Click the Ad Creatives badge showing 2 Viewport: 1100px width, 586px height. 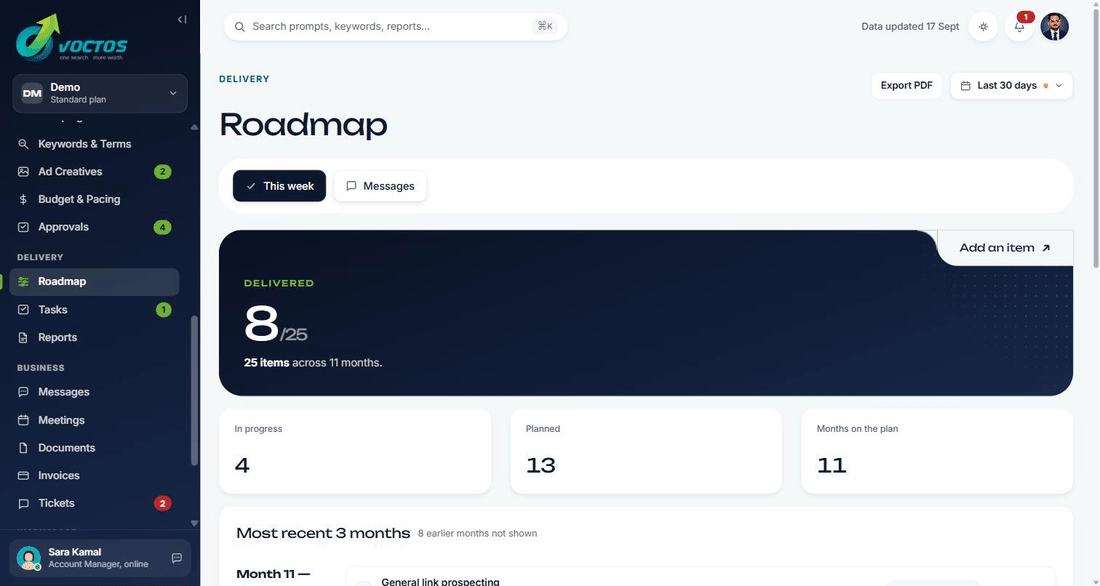pos(163,171)
